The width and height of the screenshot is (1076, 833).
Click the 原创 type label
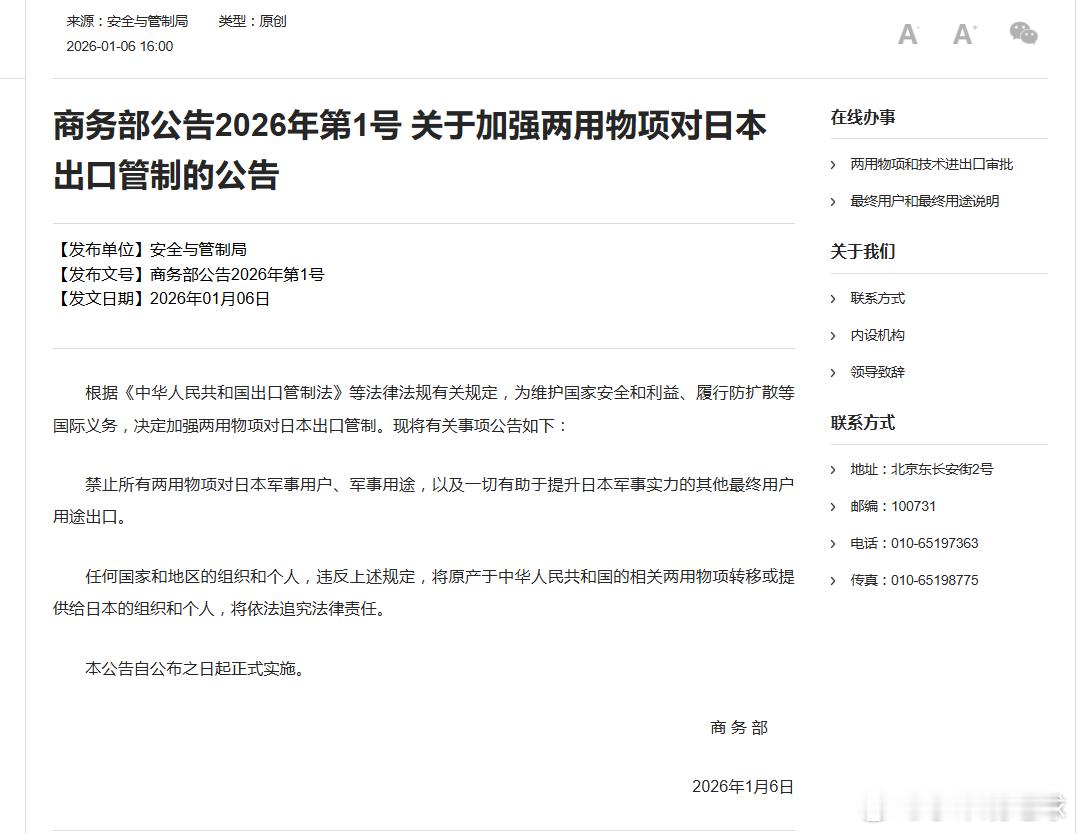click(x=272, y=20)
